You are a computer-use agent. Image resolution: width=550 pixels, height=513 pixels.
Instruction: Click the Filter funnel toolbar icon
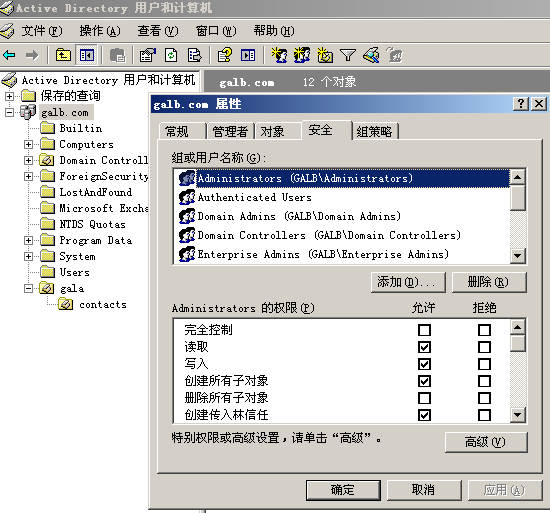348,55
